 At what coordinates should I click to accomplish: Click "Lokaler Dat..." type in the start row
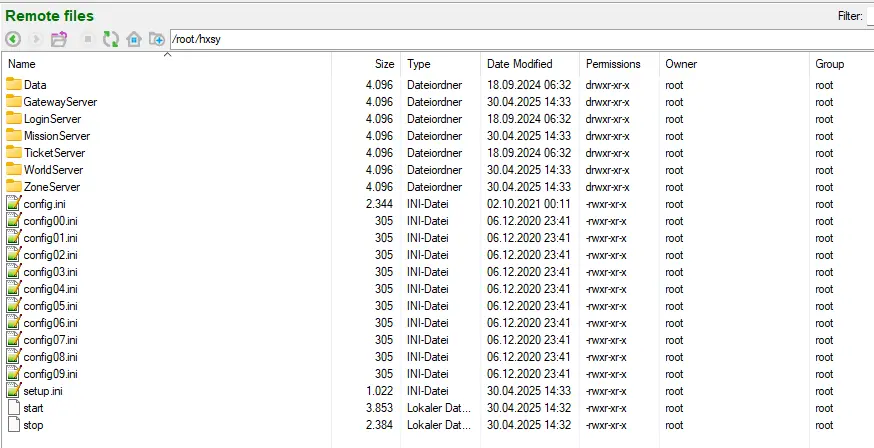(439, 408)
